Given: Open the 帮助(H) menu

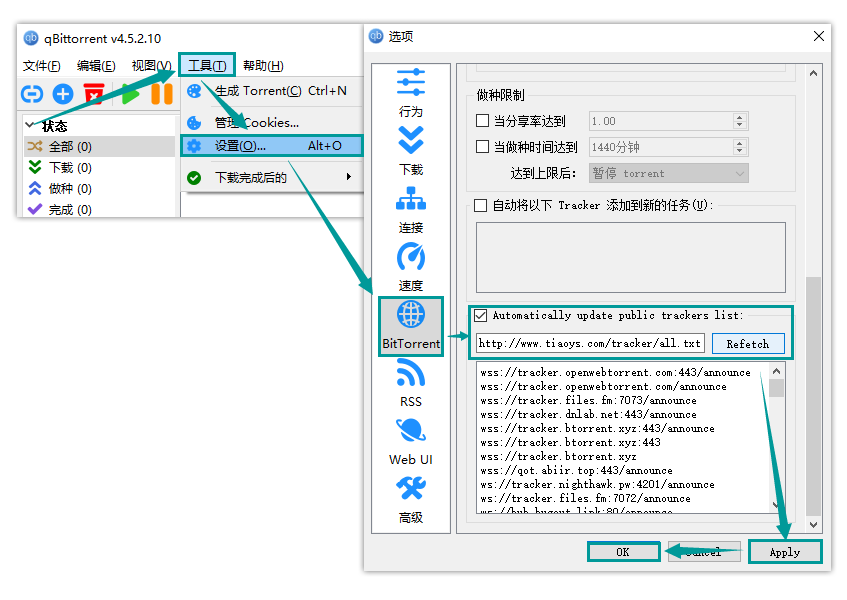Looking at the screenshot, I should tap(263, 65).
